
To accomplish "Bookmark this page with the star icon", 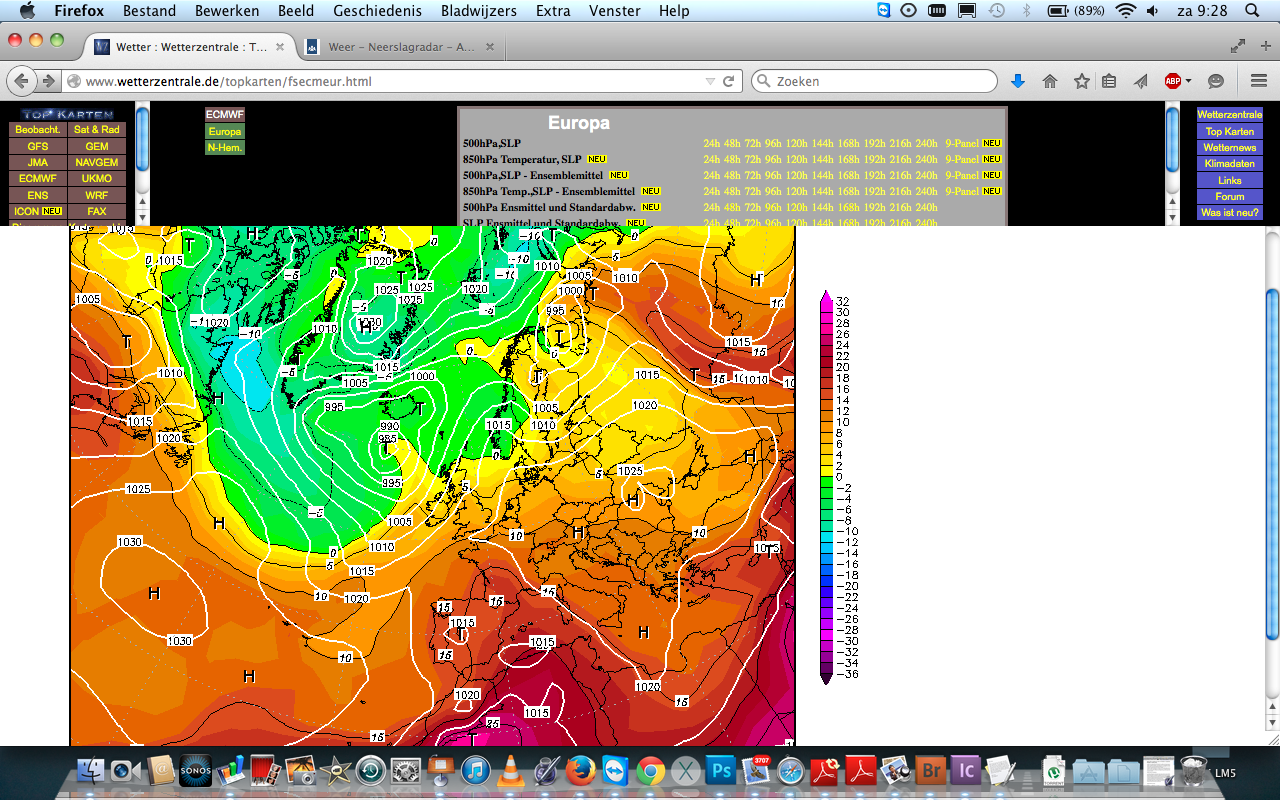I will click(1081, 81).
